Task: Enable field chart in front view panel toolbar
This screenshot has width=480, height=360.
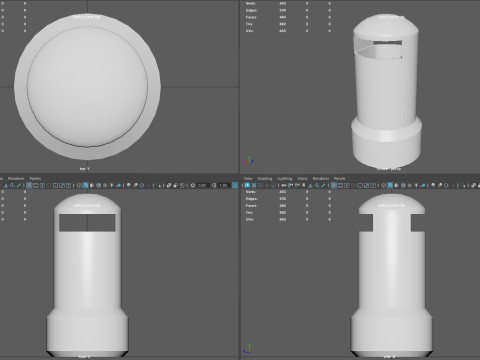Action: pyautogui.click(x=55, y=185)
